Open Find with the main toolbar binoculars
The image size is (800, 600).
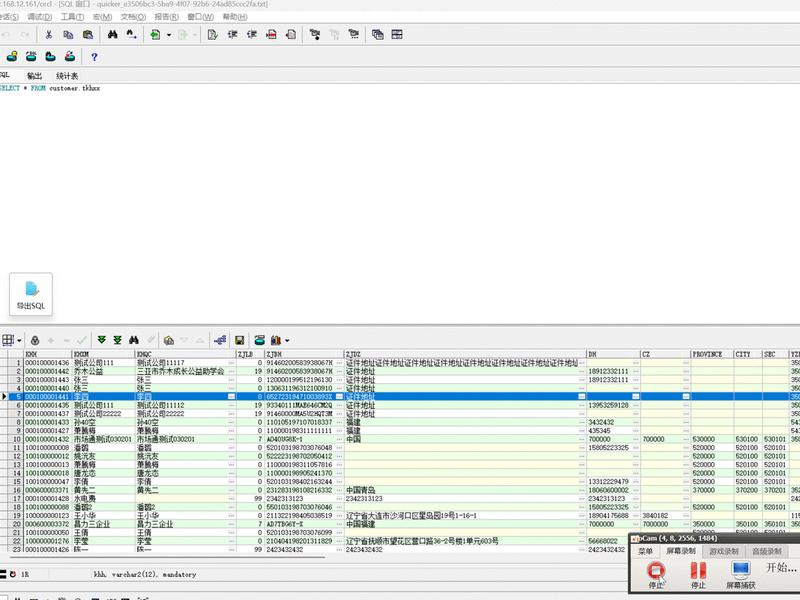tap(112, 35)
